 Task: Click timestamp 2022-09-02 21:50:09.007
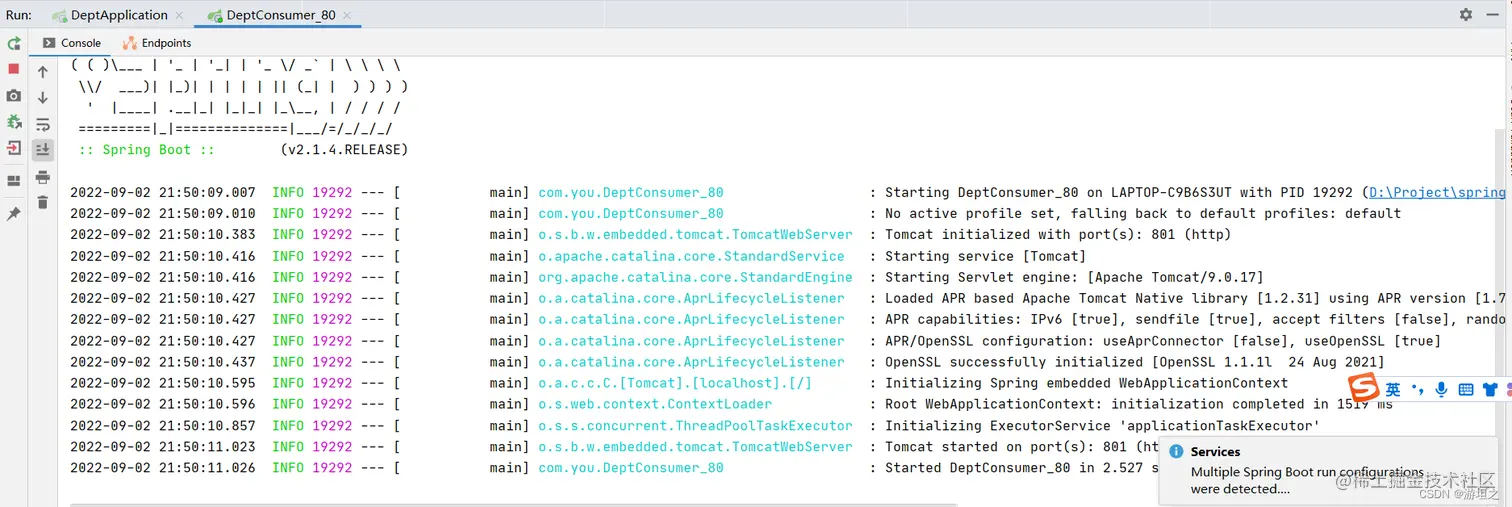click(x=163, y=192)
